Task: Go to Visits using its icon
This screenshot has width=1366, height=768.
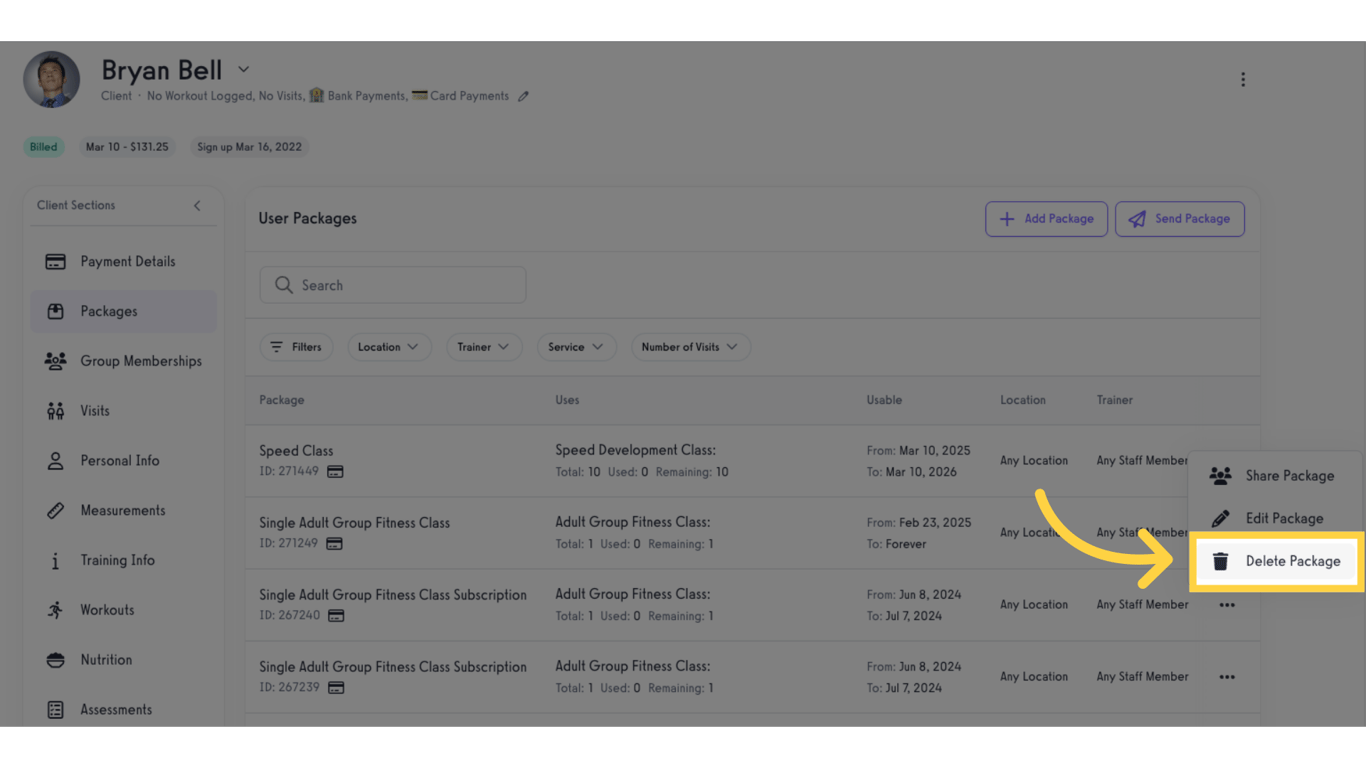Action: pyautogui.click(x=55, y=411)
